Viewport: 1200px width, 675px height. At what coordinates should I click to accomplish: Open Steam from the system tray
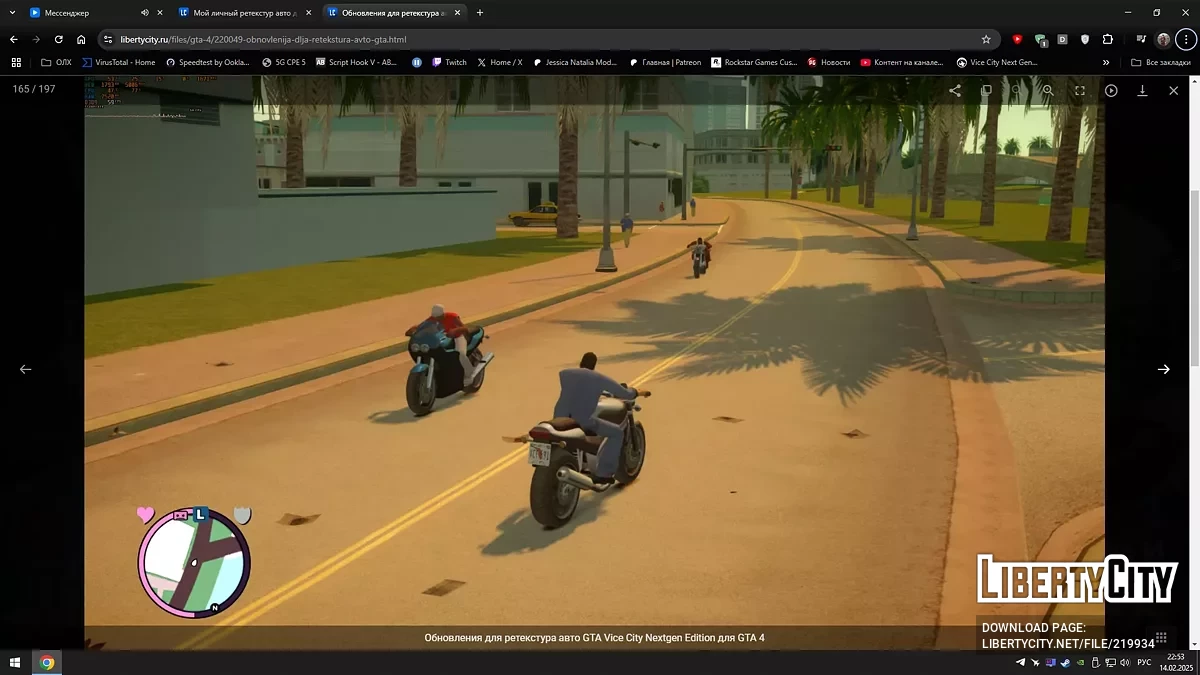point(1066,663)
